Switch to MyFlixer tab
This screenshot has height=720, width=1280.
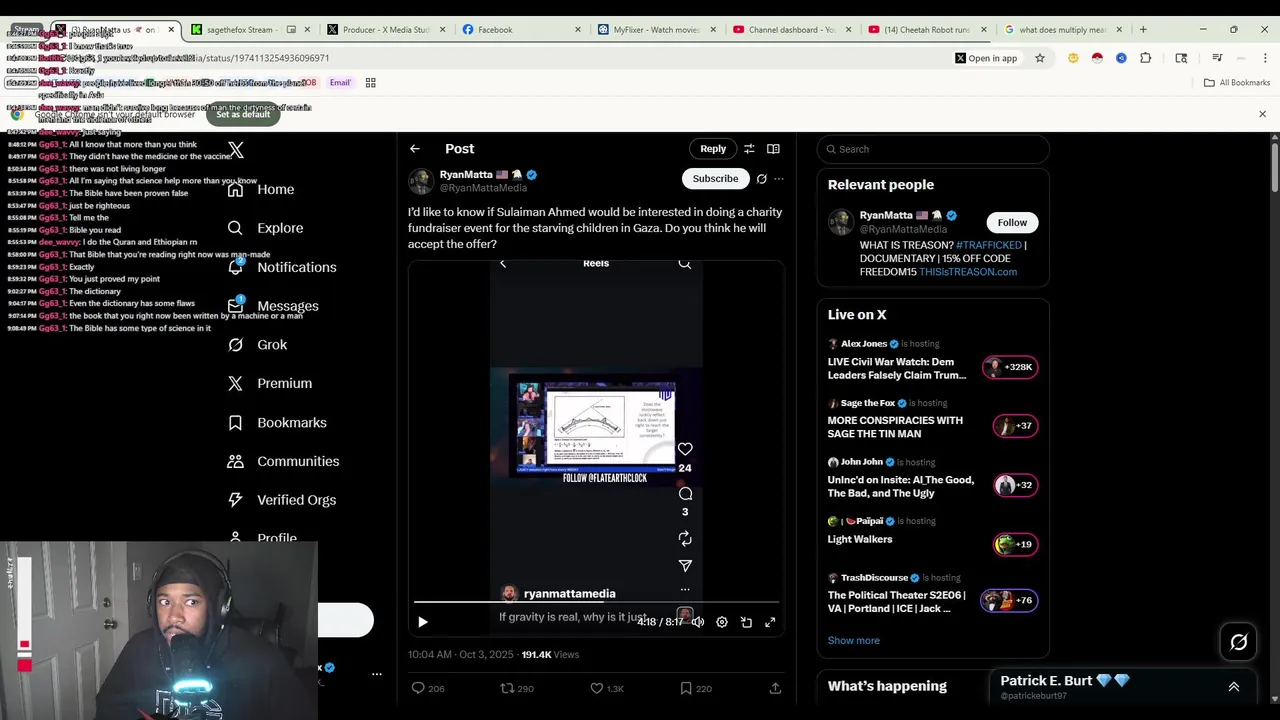[656, 30]
